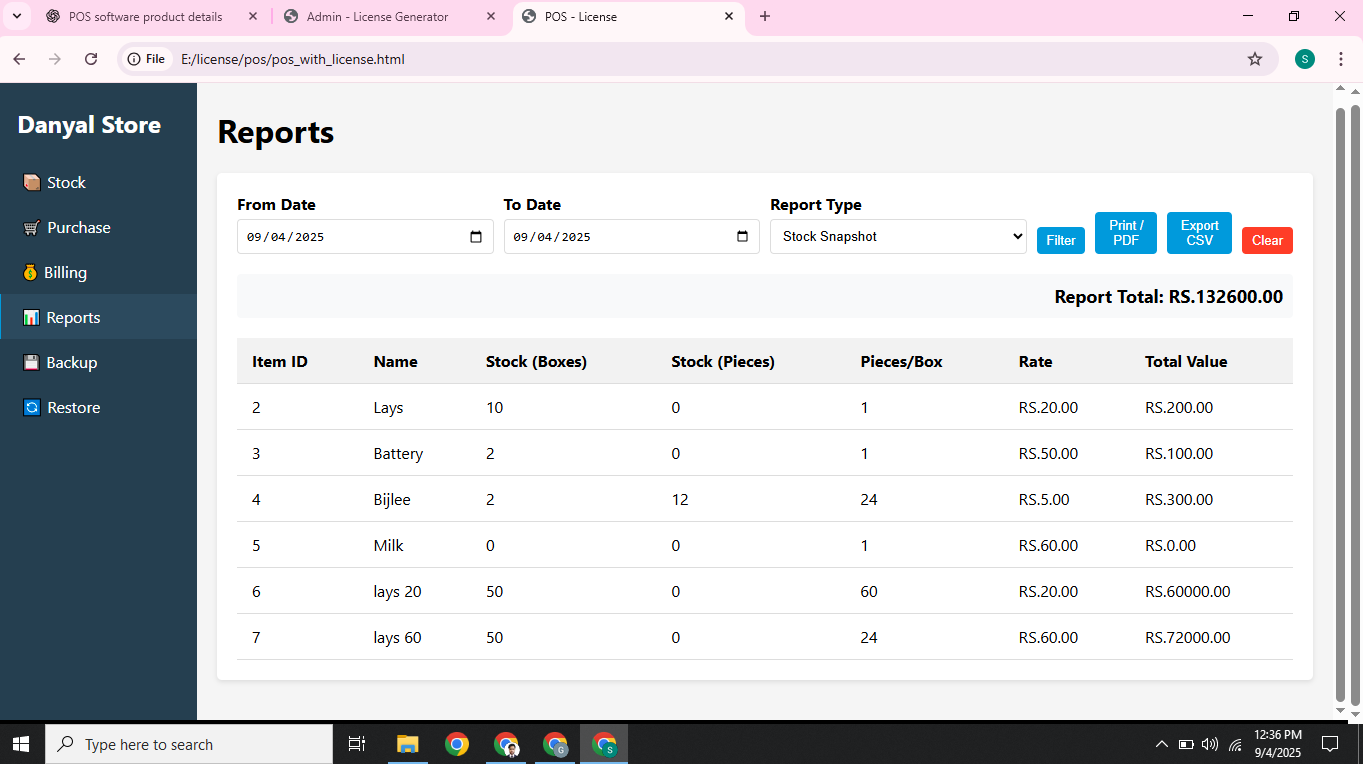1363x764 pixels.
Task: Switch to POS software product details tab
Action: [x=146, y=16]
